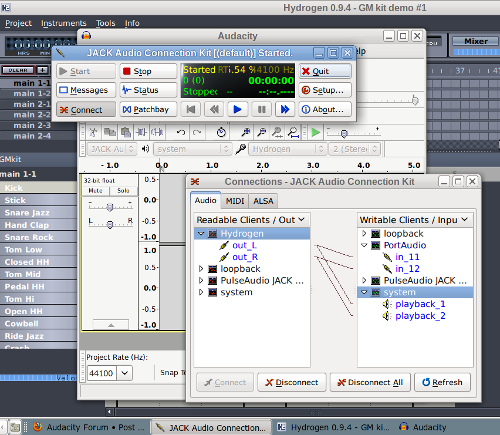Click Audacity Fit Selection zoom icon
The image size is (500, 435).
click(x=277, y=133)
